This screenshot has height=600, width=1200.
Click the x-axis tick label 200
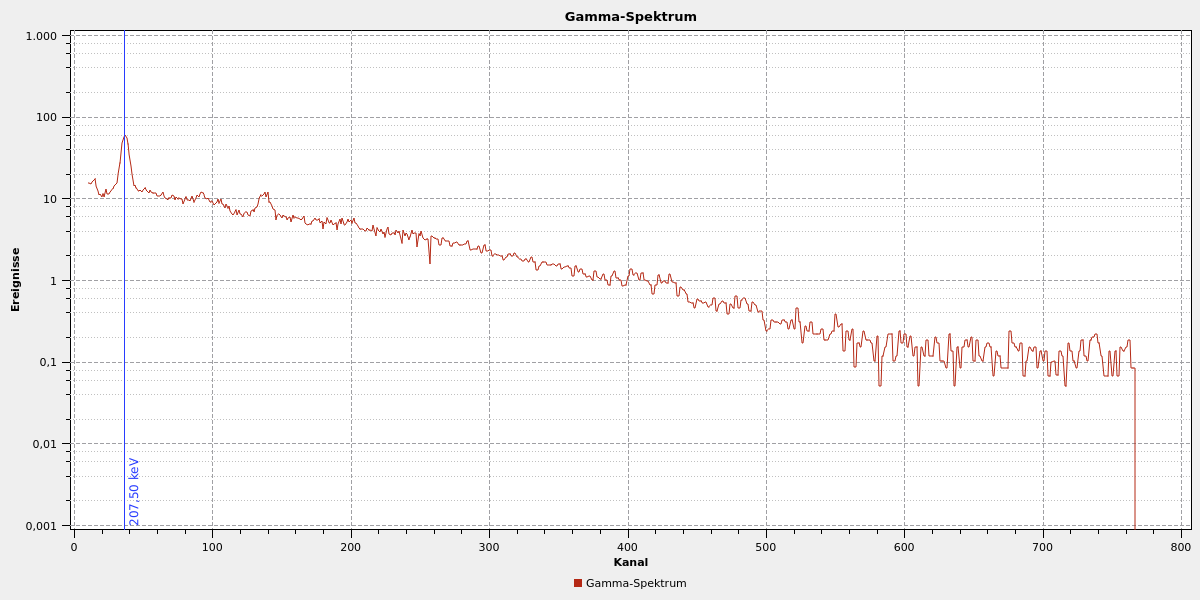pyautogui.click(x=351, y=547)
